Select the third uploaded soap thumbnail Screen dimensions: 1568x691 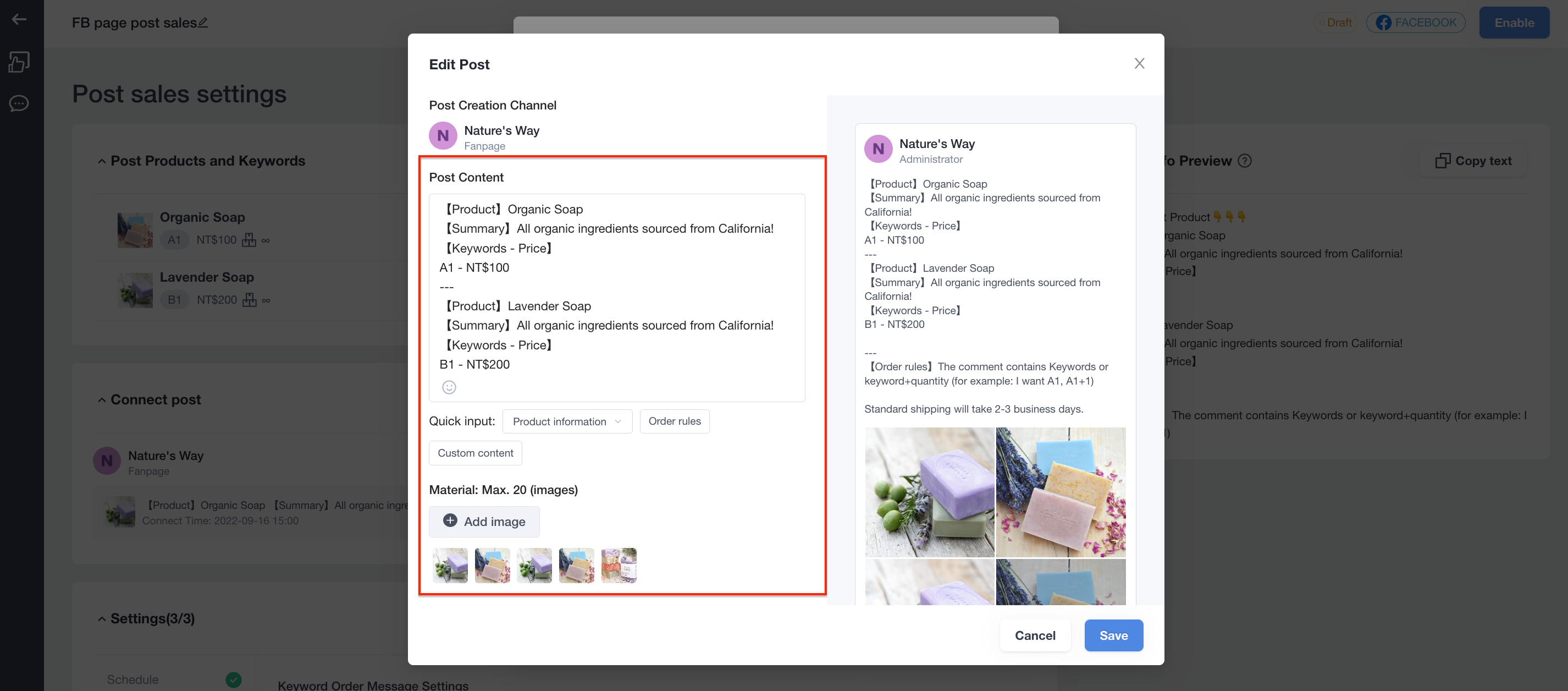534,566
